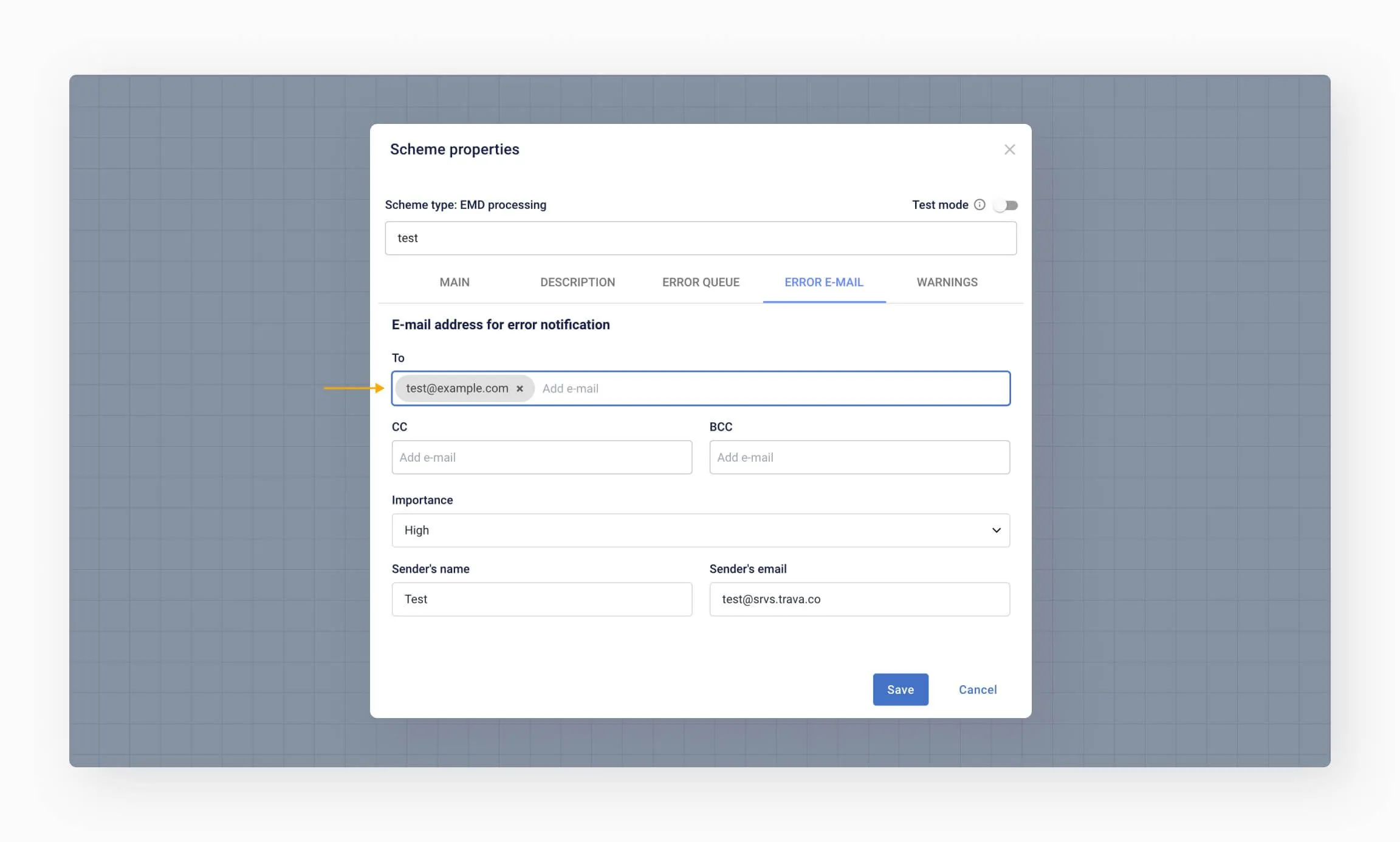Focus the scheme name field containing test

point(700,238)
